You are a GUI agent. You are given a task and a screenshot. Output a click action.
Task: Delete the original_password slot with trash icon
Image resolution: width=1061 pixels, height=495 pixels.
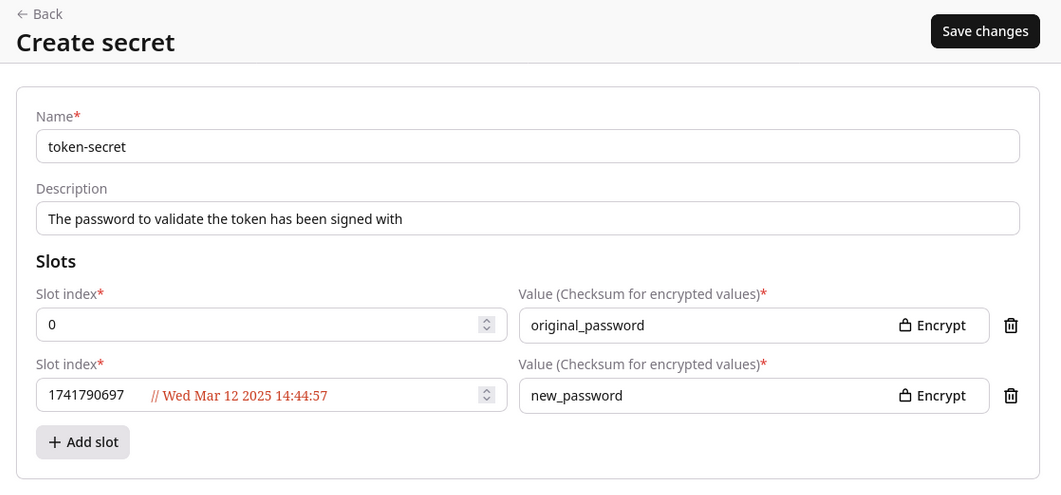pyautogui.click(x=1011, y=325)
